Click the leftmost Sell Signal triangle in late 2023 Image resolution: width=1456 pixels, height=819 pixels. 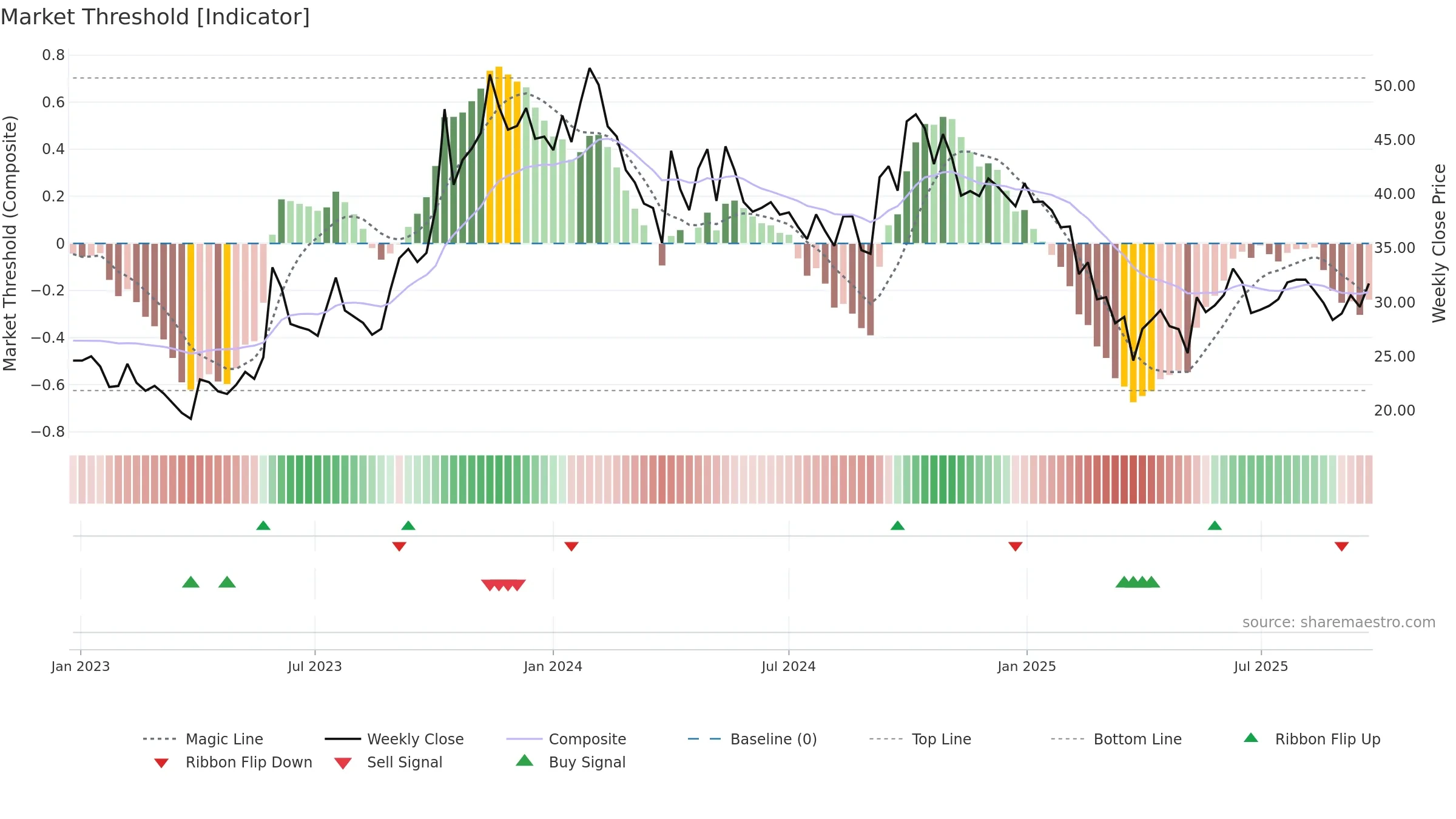[x=489, y=585]
